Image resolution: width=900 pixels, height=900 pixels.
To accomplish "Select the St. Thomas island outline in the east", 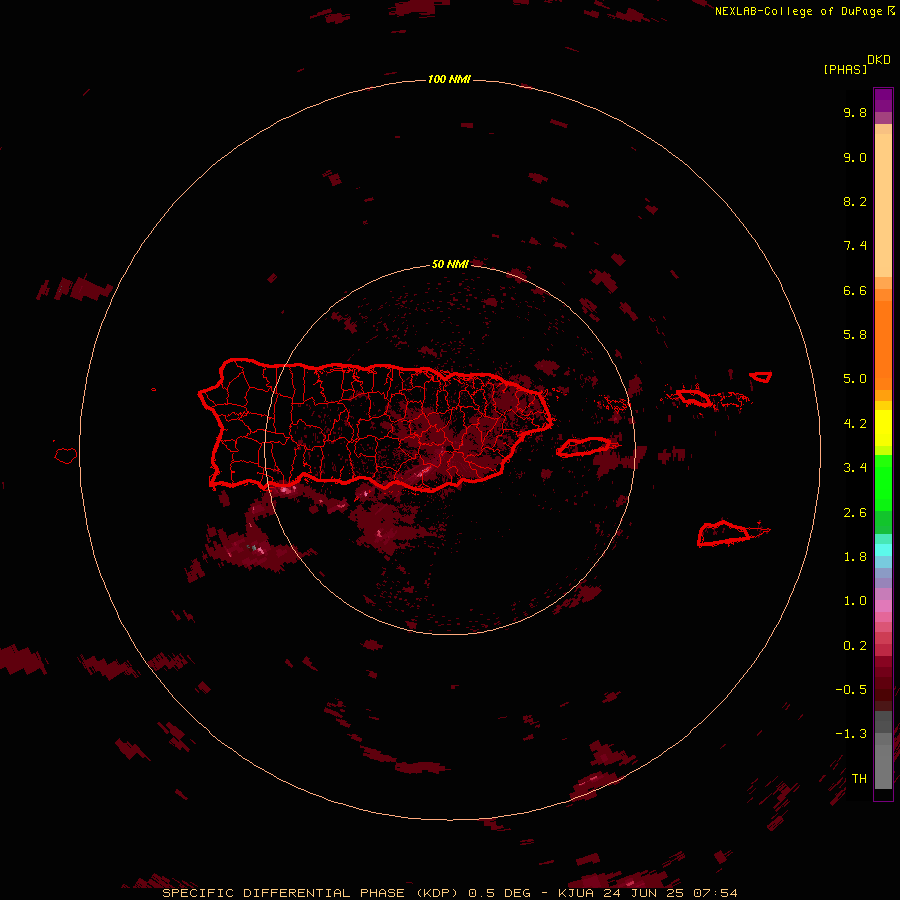I will click(695, 397).
